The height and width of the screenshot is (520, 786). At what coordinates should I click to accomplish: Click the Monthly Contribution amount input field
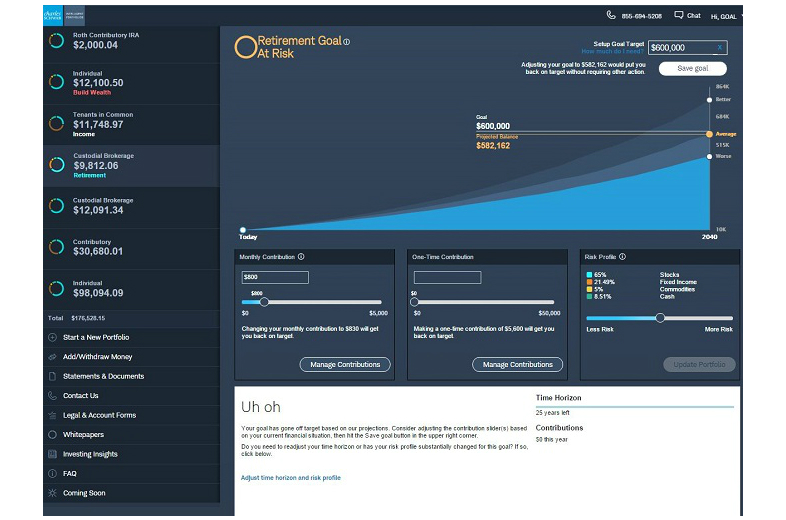pyautogui.click(x=275, y=277)
